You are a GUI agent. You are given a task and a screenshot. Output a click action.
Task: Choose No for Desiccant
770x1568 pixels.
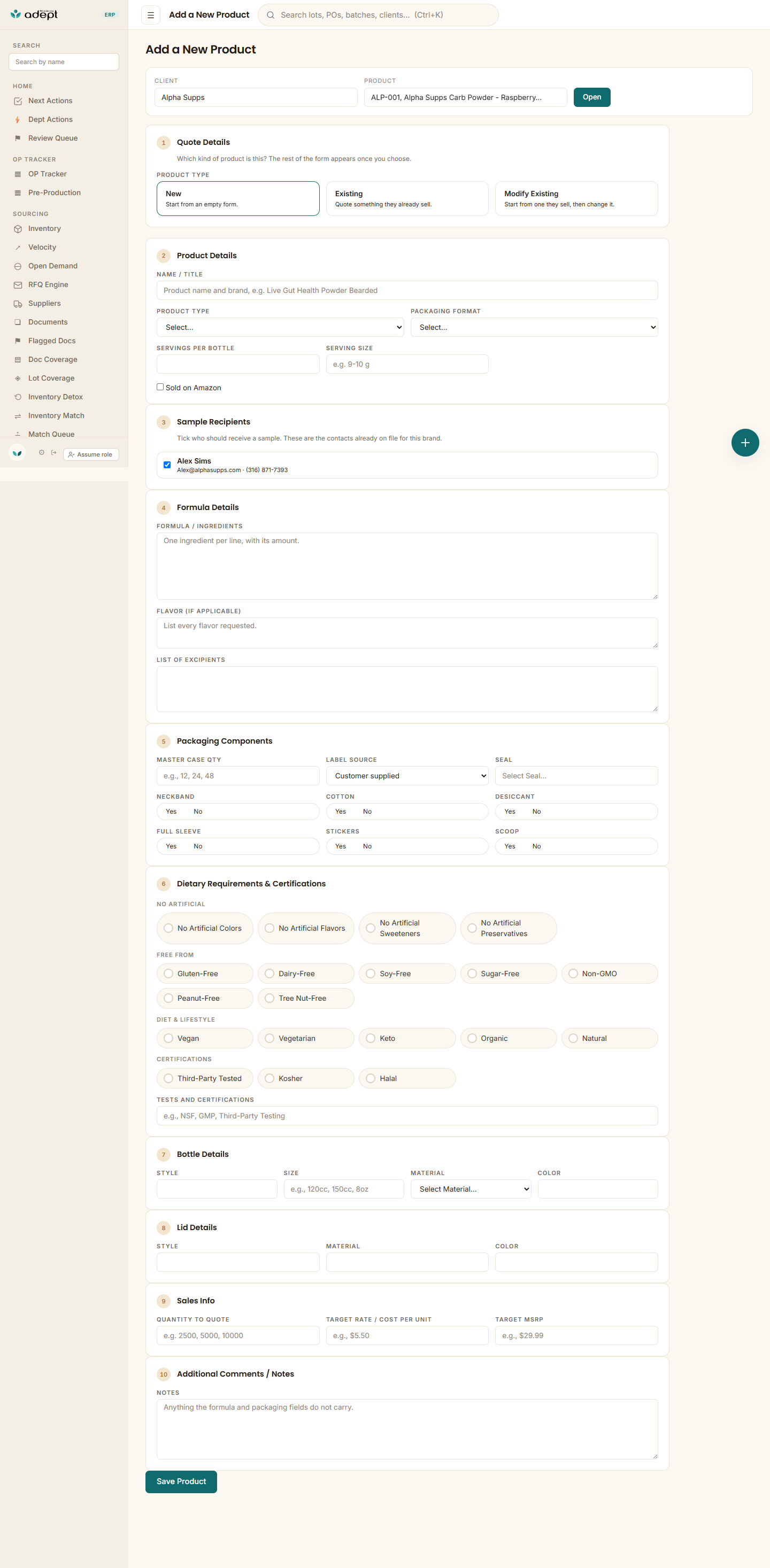point(536,812)
